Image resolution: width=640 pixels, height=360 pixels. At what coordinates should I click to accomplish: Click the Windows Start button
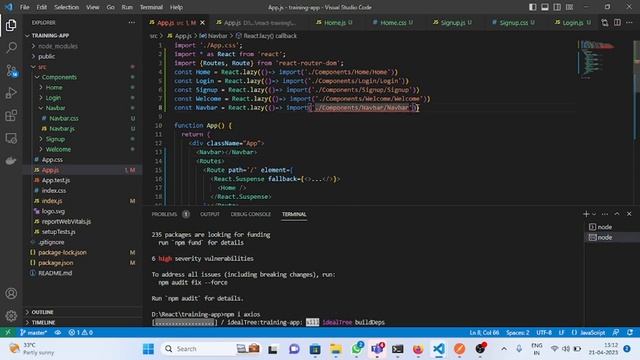click(149, 349)
